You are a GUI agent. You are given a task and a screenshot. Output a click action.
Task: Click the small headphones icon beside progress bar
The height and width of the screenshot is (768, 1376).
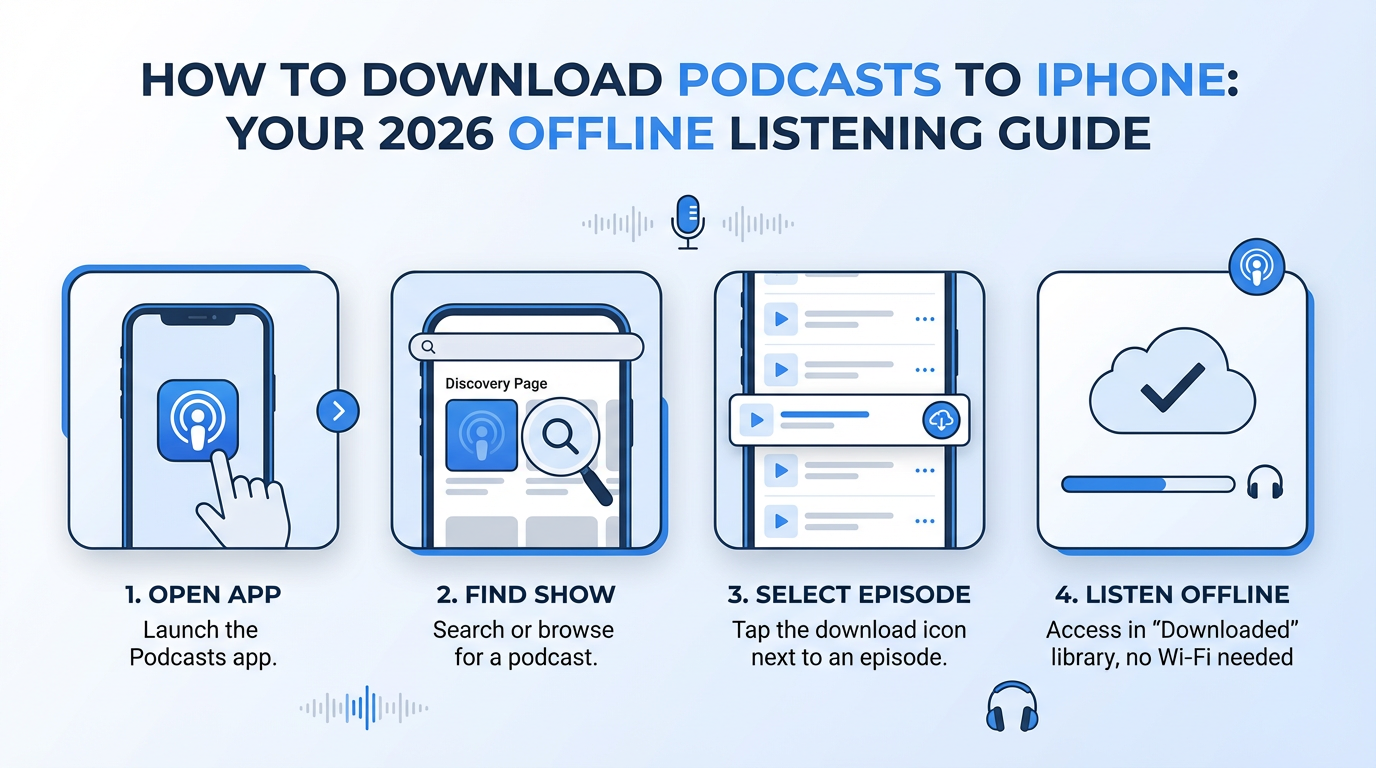[1265, 484]
